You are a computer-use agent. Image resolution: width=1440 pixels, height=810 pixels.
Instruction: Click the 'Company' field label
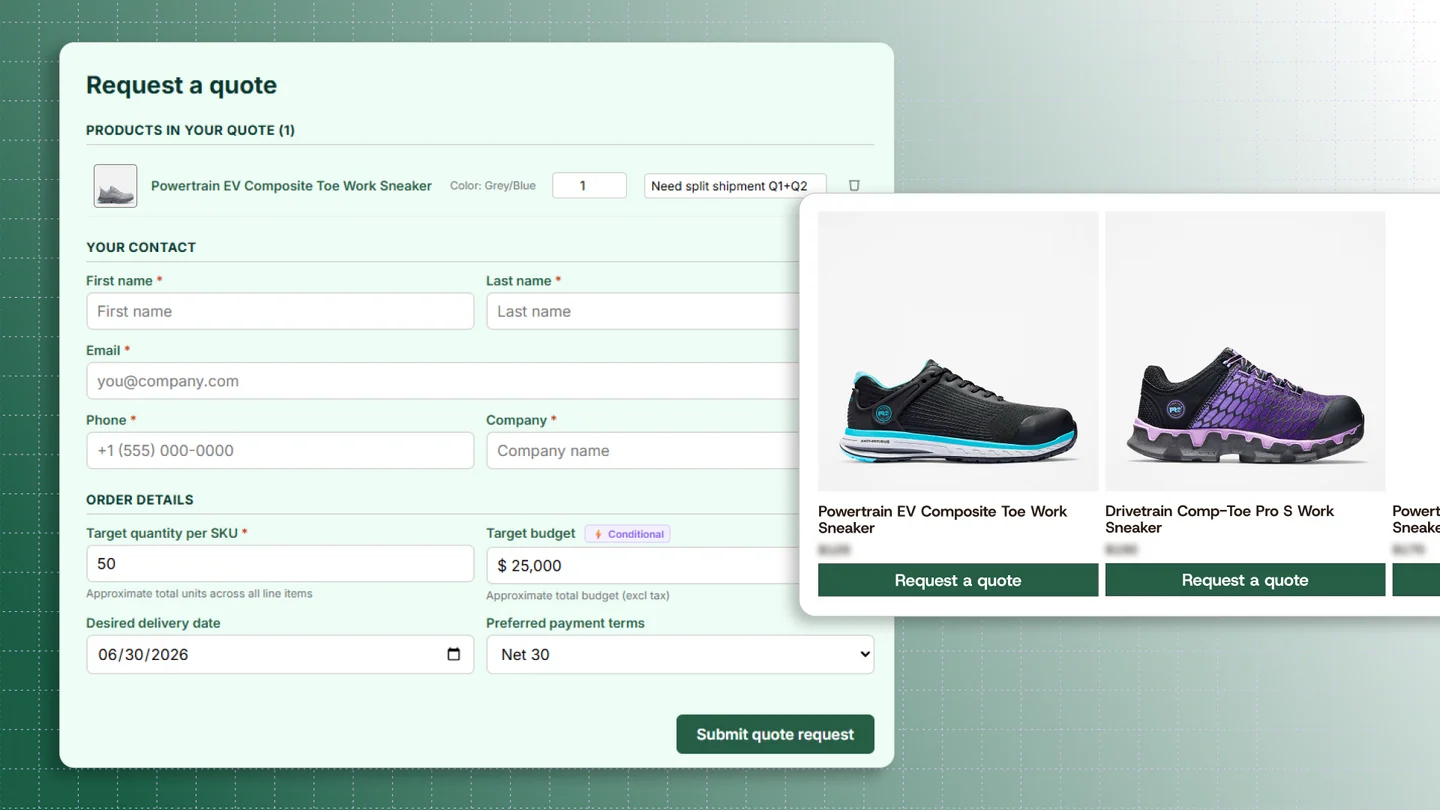tap(516, 420)
